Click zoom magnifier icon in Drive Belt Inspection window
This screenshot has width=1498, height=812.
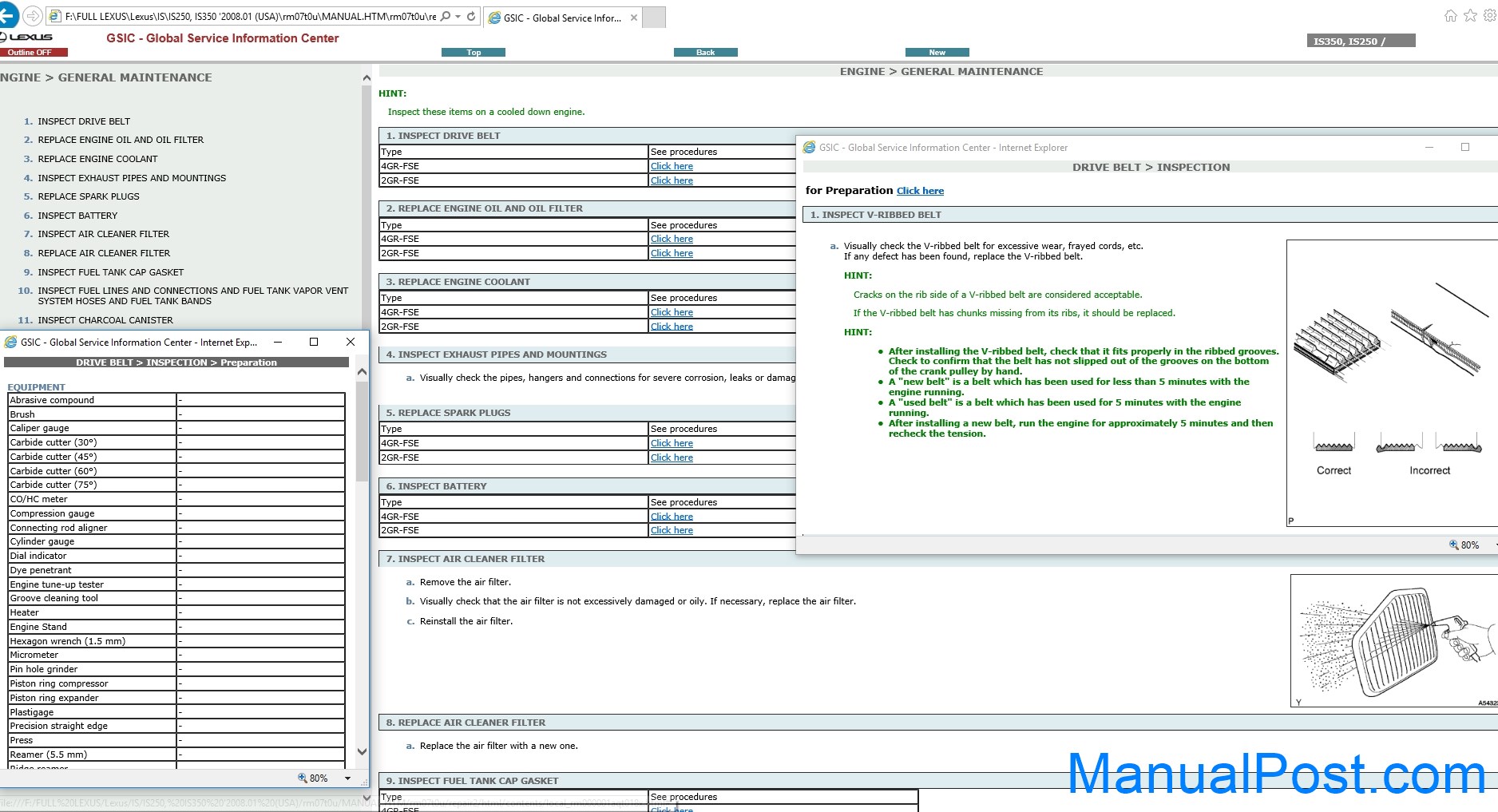coord(1453,545)
